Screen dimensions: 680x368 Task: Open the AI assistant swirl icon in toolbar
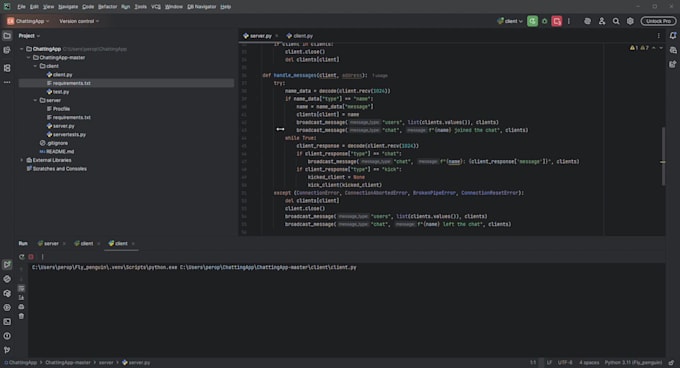tap(587, 21)
